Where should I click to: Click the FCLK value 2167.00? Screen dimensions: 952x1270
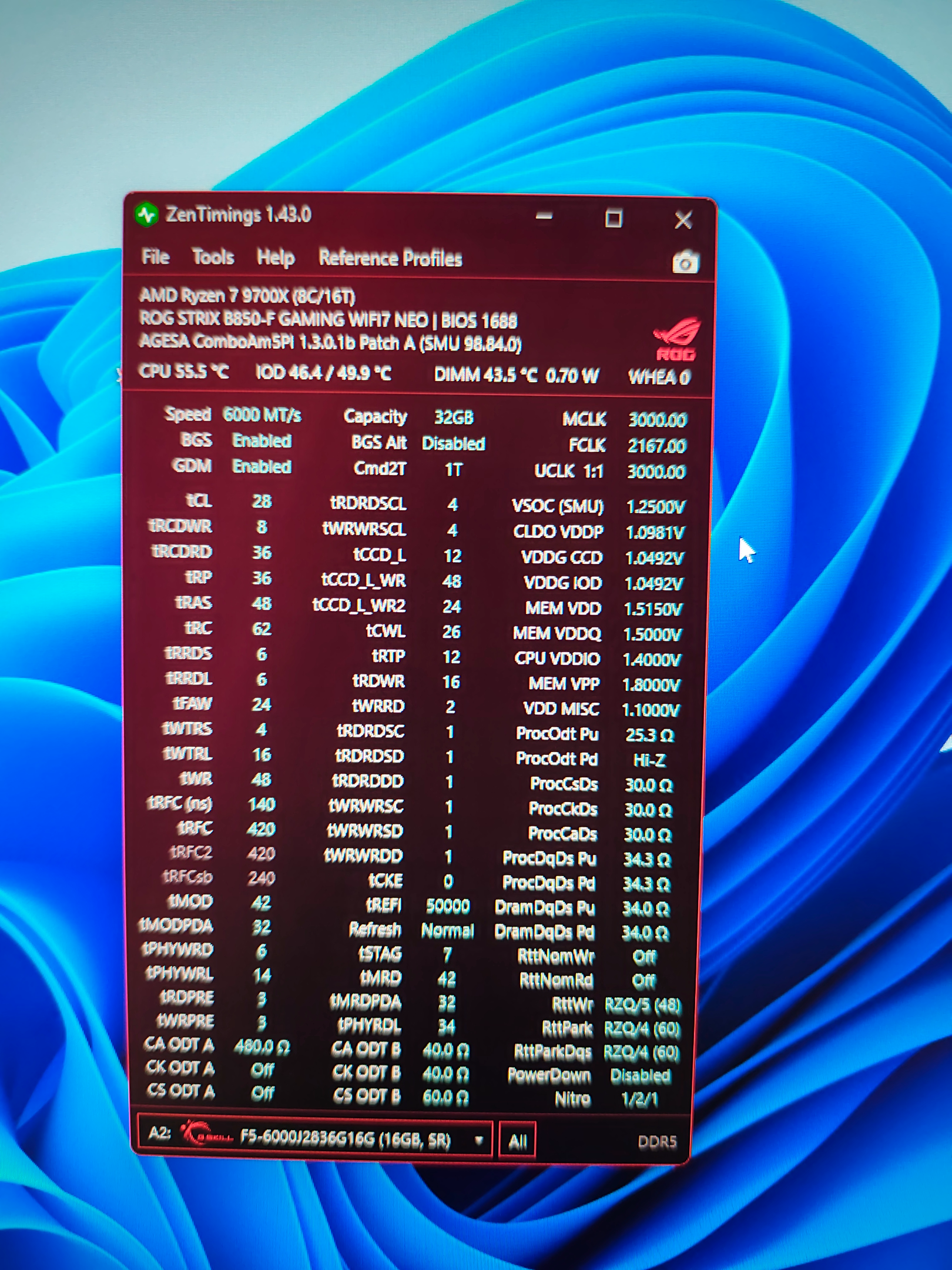[x=656, y=446]
